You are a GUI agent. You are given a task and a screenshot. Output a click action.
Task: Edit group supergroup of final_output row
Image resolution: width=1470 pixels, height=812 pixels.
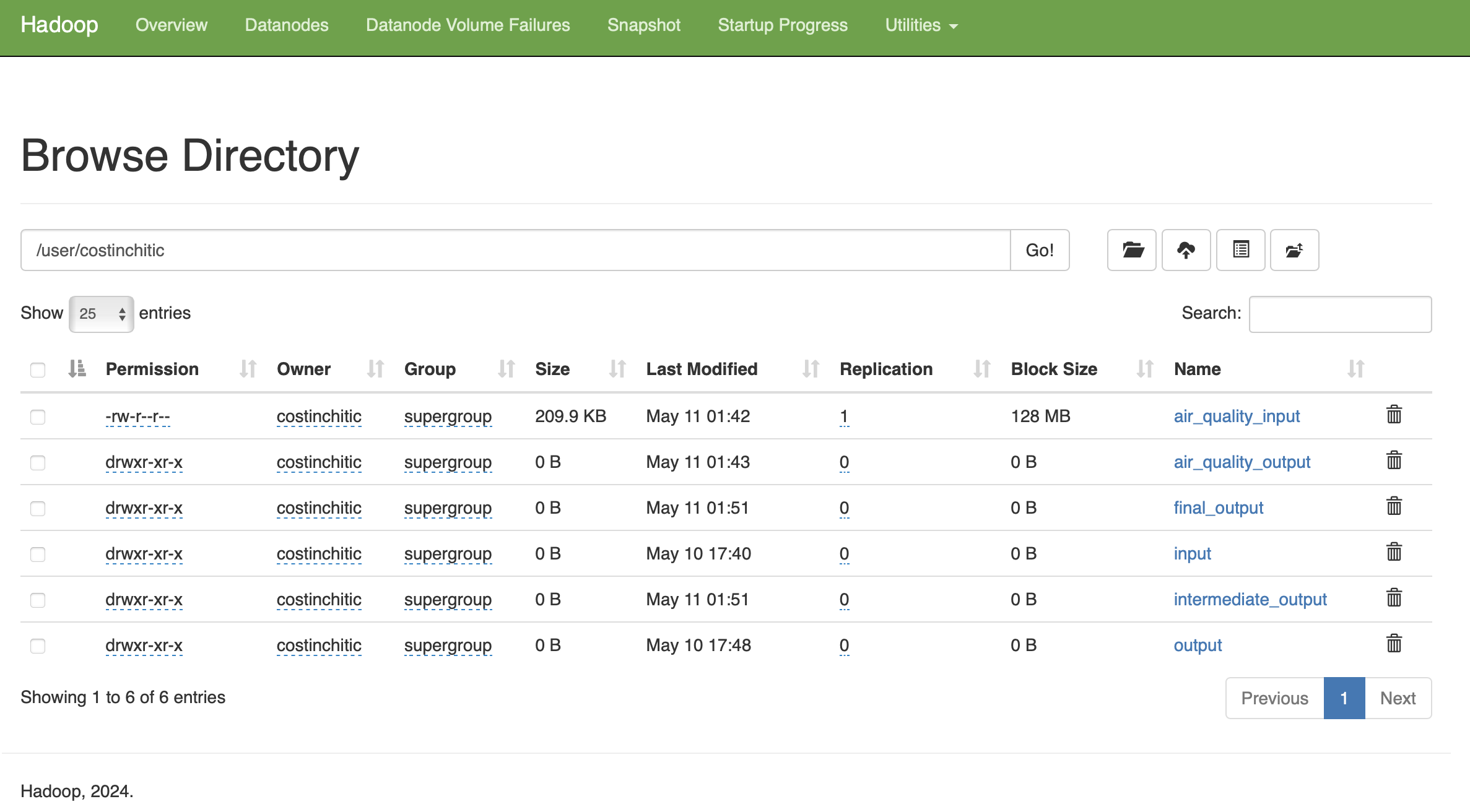[x=448, y=507]
